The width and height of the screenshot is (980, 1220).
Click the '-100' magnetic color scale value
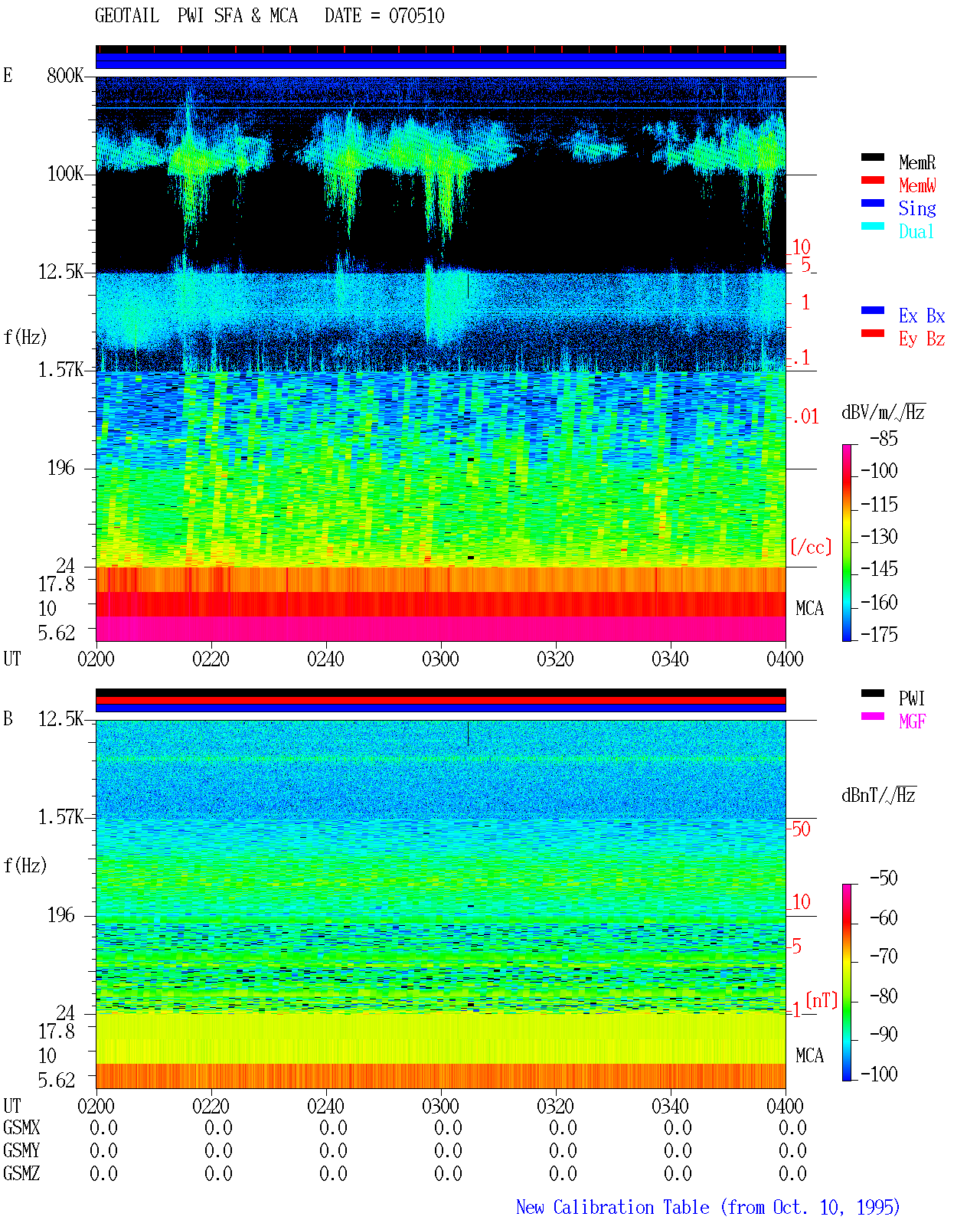point(880,1074)
